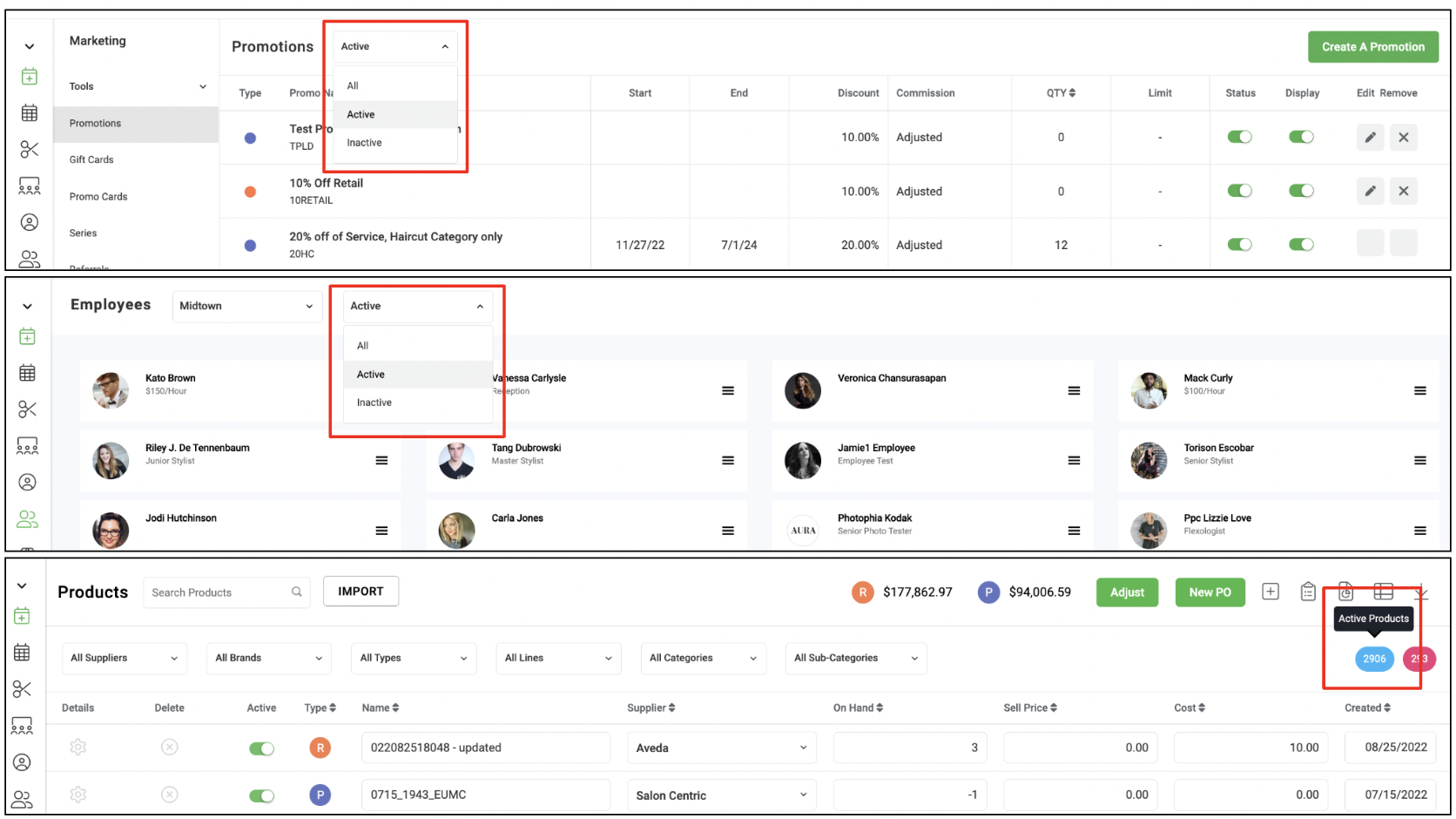Click the plus square icon beside New PO
This screenshot has height=819, width=1456.
tap(1271, 592)
